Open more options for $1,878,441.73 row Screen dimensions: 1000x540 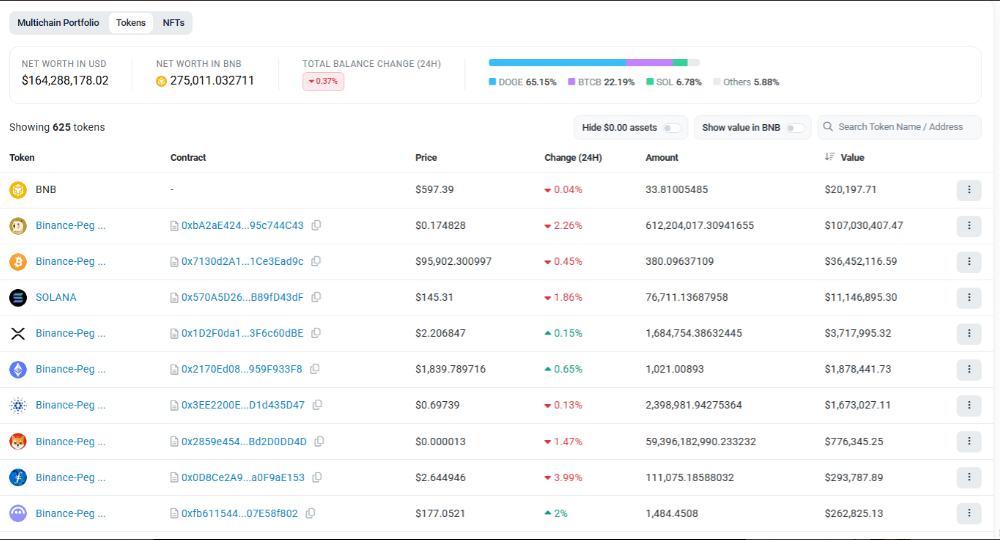pos(969,369)
